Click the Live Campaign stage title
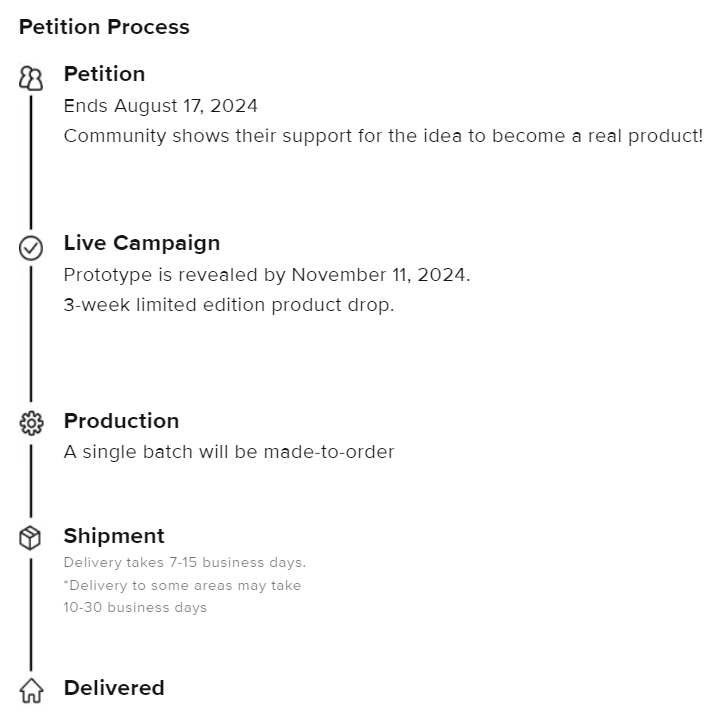Image resolution: width=724 pixels, height=727 pixels. click(x=141, y=243)
